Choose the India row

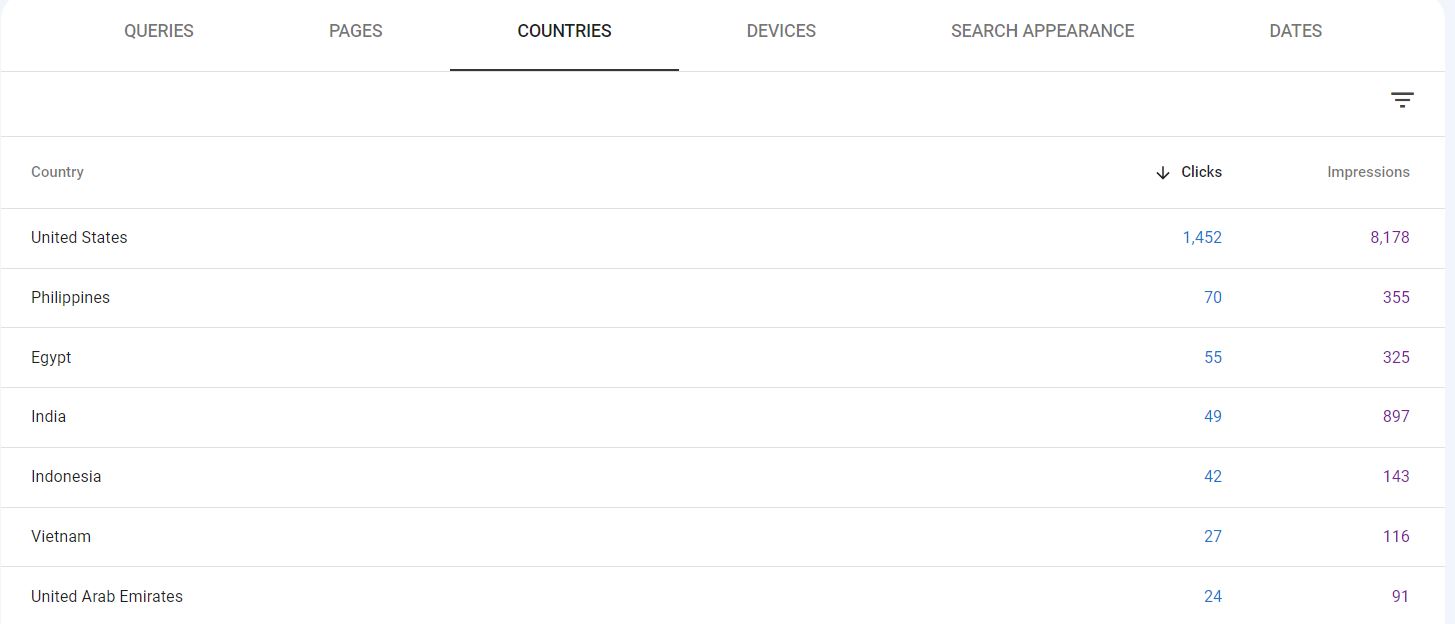click(x=727, y=417)
